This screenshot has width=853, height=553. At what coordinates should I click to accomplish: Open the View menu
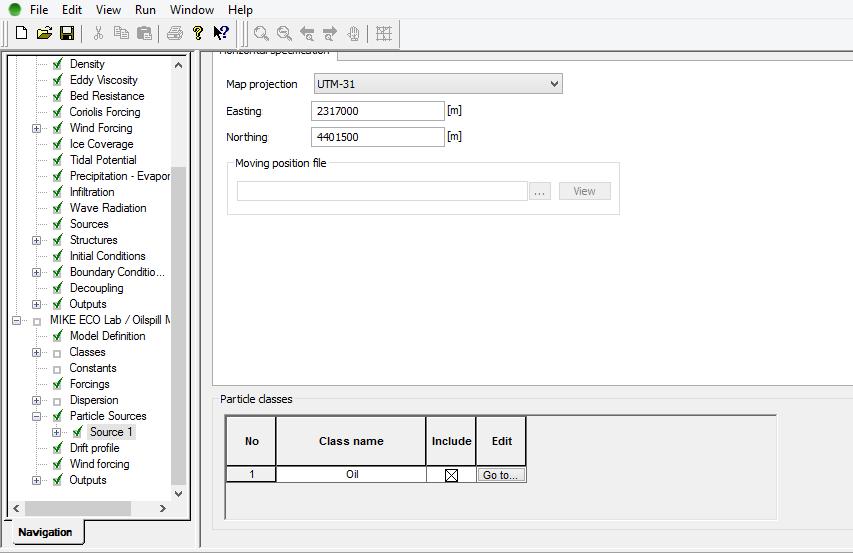(x=108, y=10)
